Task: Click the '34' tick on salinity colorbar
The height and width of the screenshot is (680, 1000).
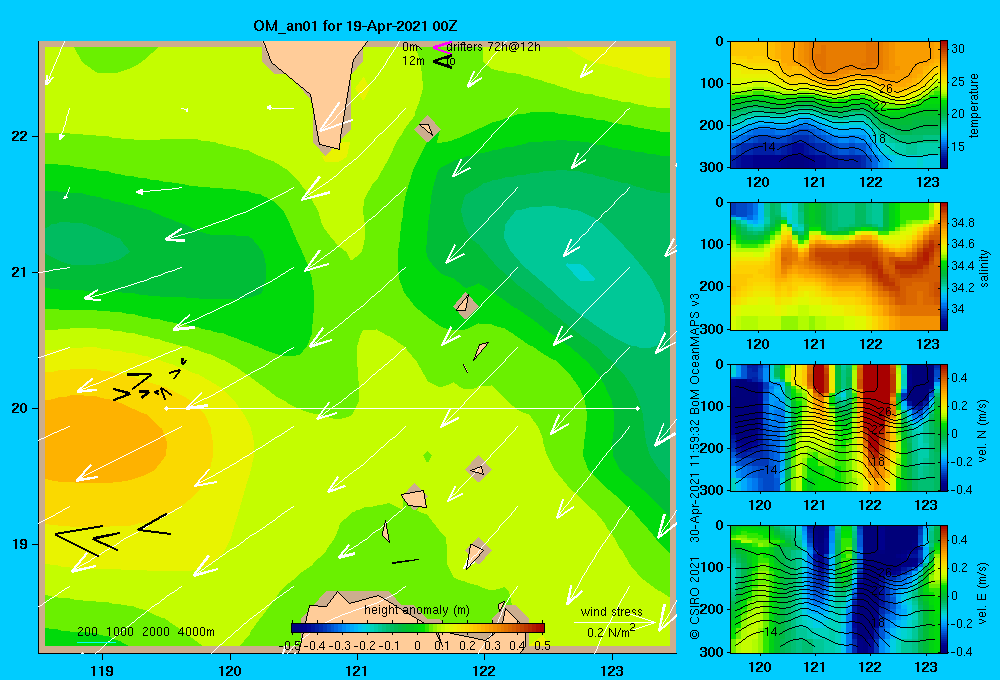Action: pyautogui.click(x=958, y=309)
